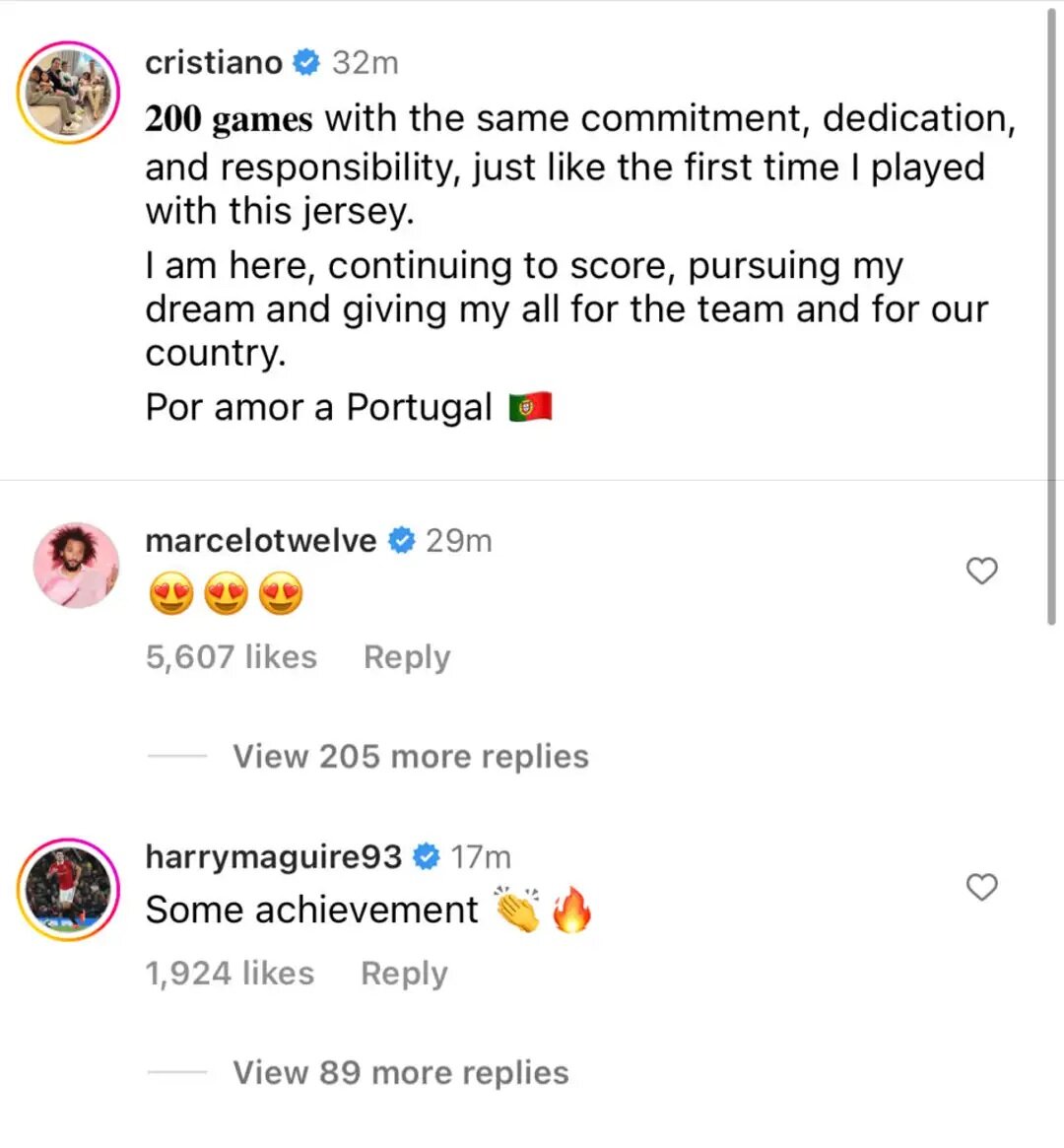
Task: View harrymaguire93's profile picture story
Action: (x=67, y=889)
